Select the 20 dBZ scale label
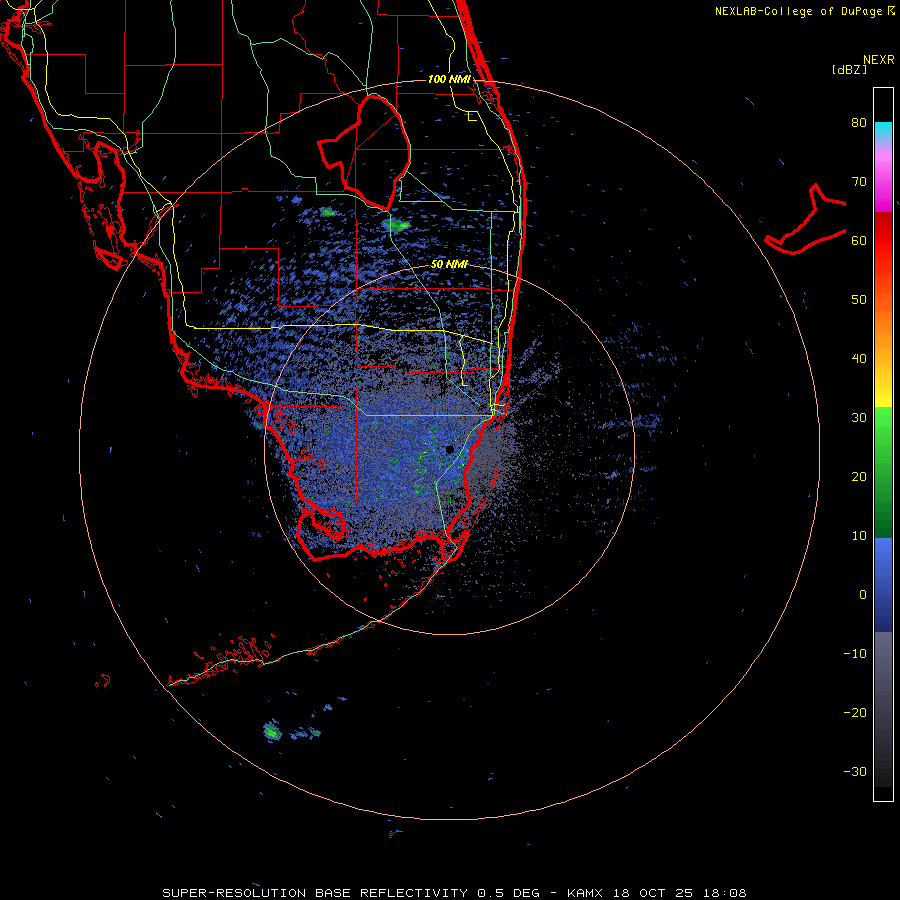The image size is (900, 900). (859, 476)
